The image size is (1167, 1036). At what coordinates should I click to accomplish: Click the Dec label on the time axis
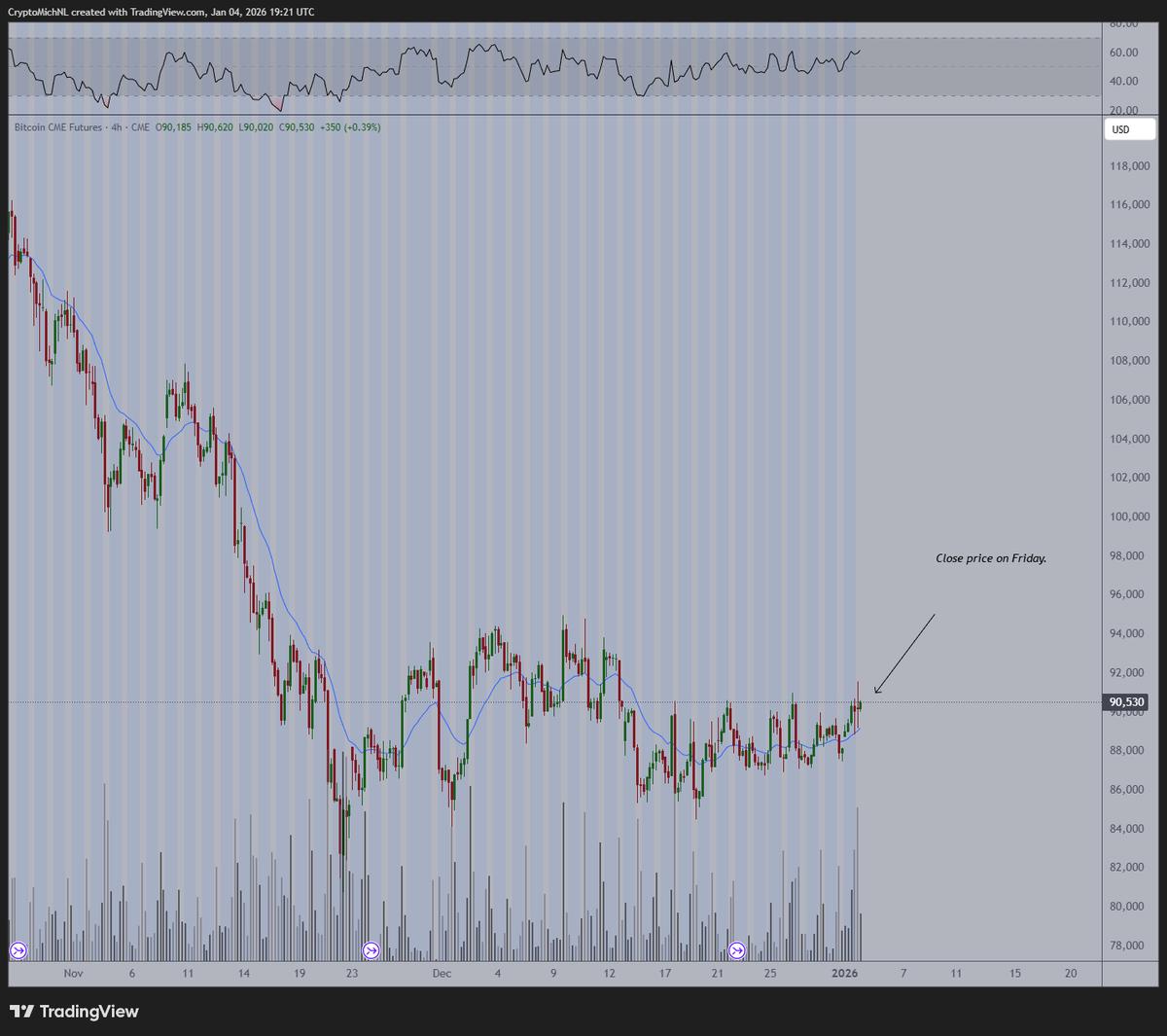(442, 973)
